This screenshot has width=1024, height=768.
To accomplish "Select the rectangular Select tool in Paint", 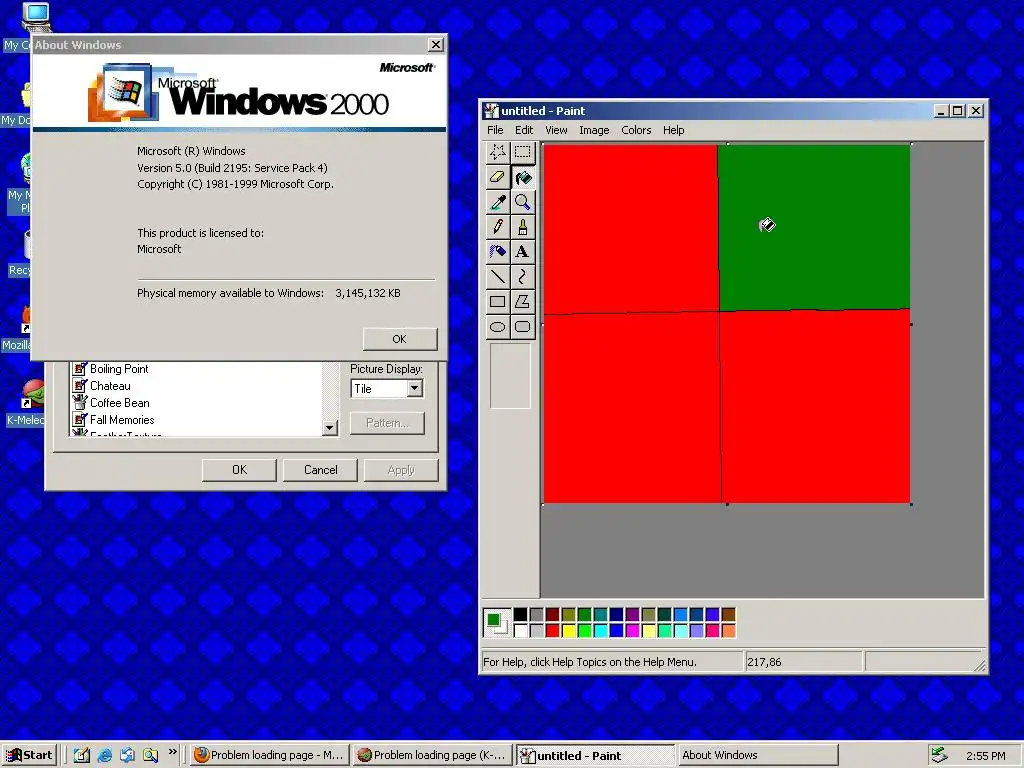I will tap(522, 152).
